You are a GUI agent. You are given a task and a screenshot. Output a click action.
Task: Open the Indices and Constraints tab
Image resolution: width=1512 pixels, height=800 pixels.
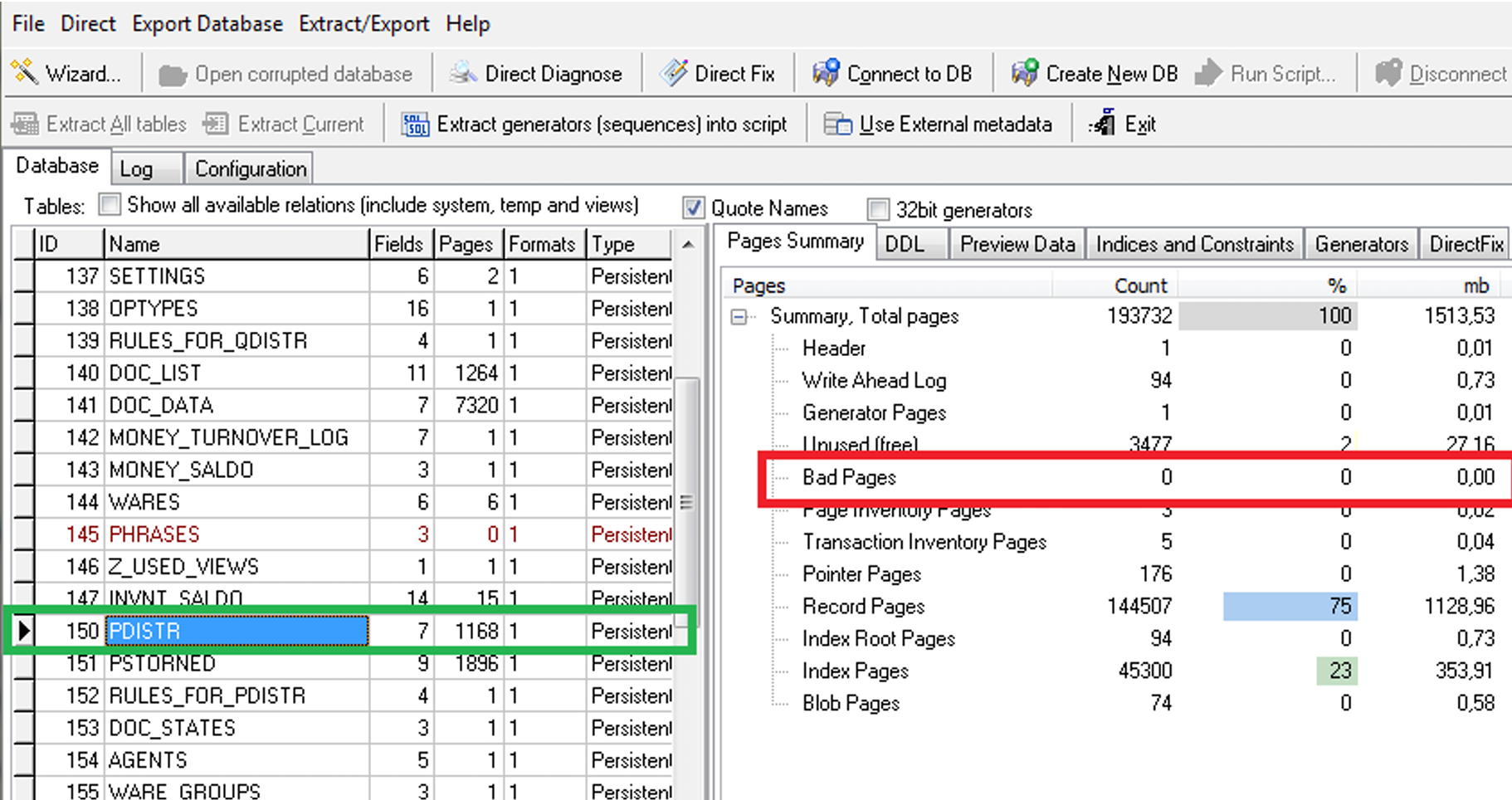tap(1194, 244)
